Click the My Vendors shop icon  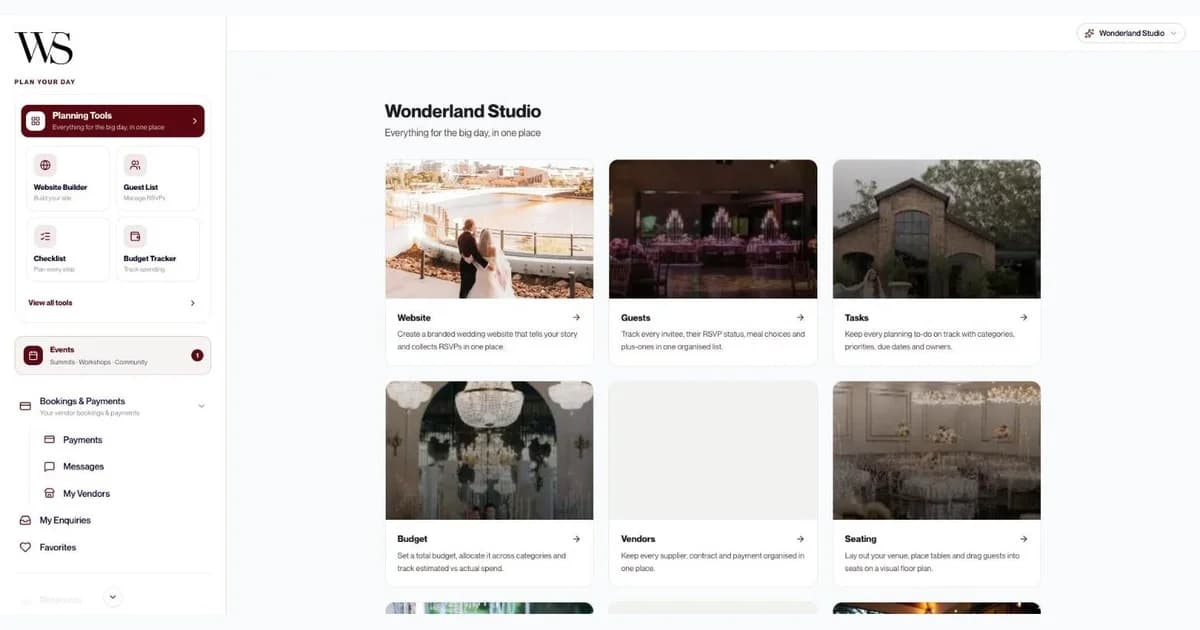pyautogui.click(x=50, y=494)
